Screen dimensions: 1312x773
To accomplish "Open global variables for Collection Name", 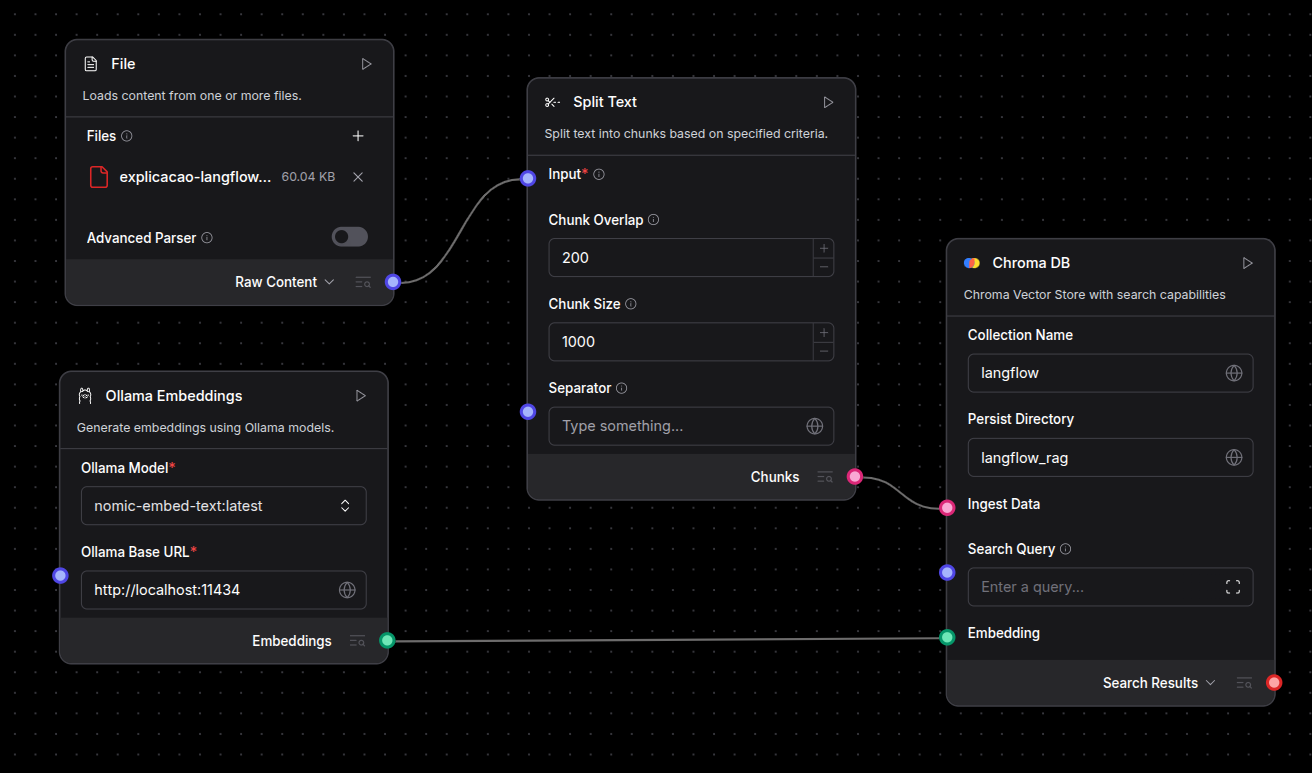I will tap(1234, 373).
